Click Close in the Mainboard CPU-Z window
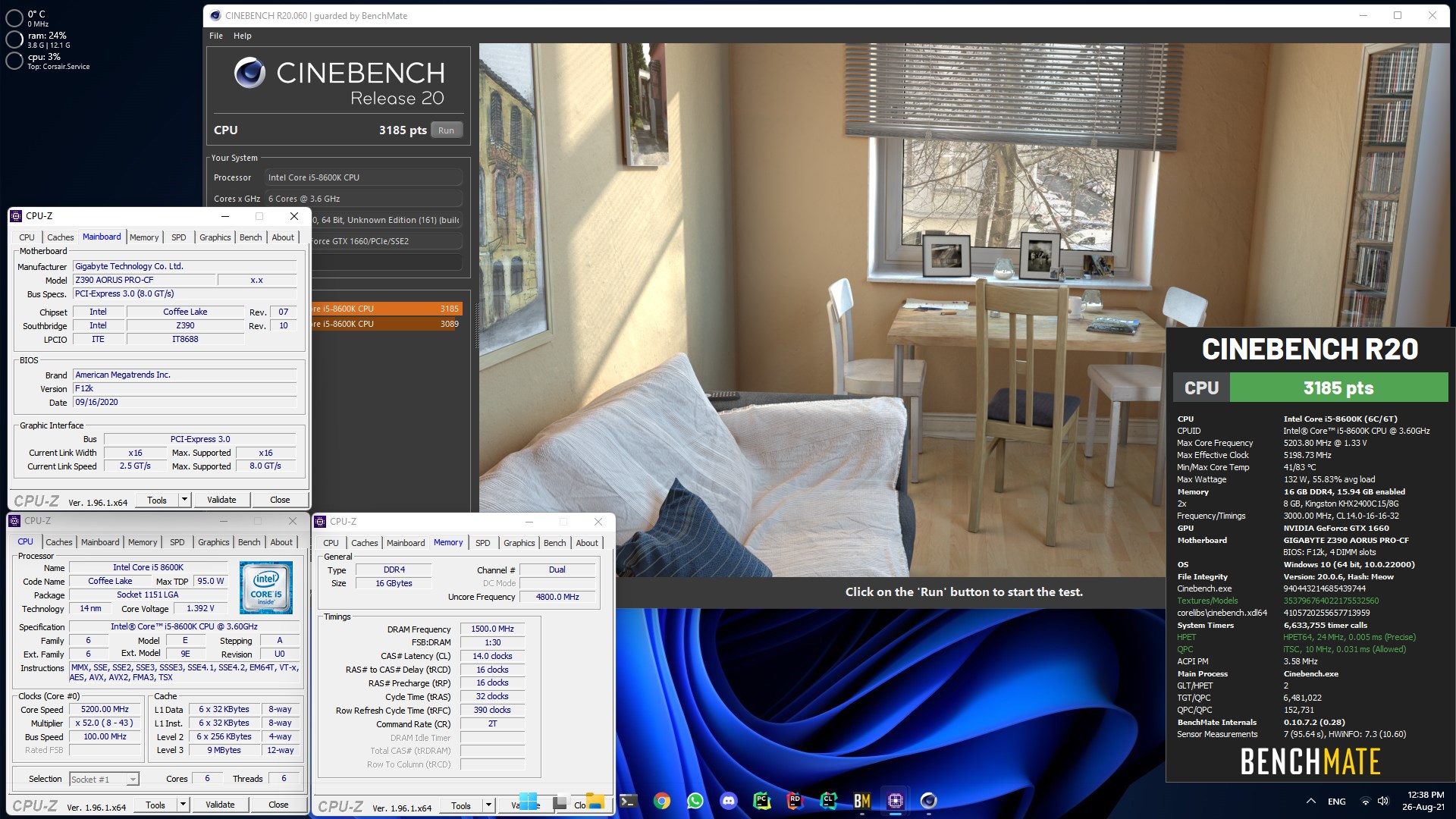 [x=280, y=500]
